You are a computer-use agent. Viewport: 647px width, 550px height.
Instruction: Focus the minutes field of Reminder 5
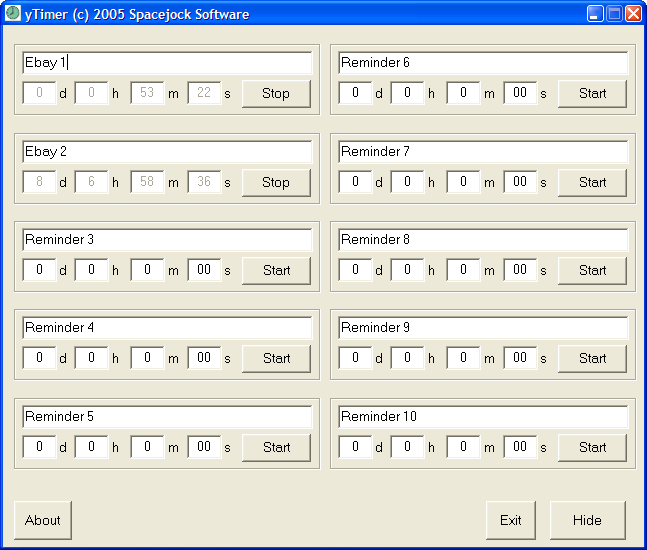[x=147, y=446]
